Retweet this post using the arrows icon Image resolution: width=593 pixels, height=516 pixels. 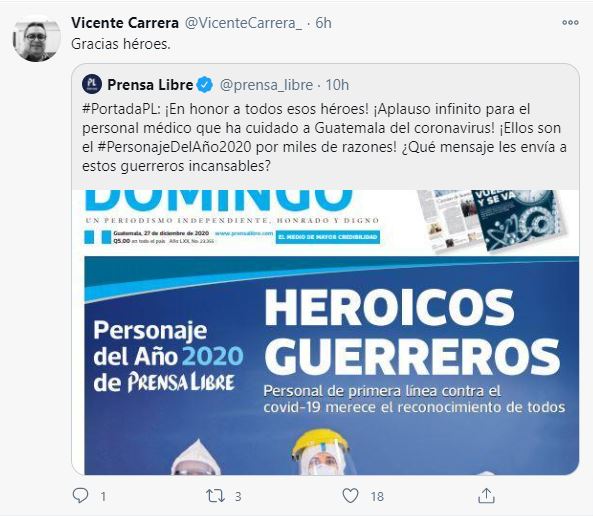(x=215, y=496)
